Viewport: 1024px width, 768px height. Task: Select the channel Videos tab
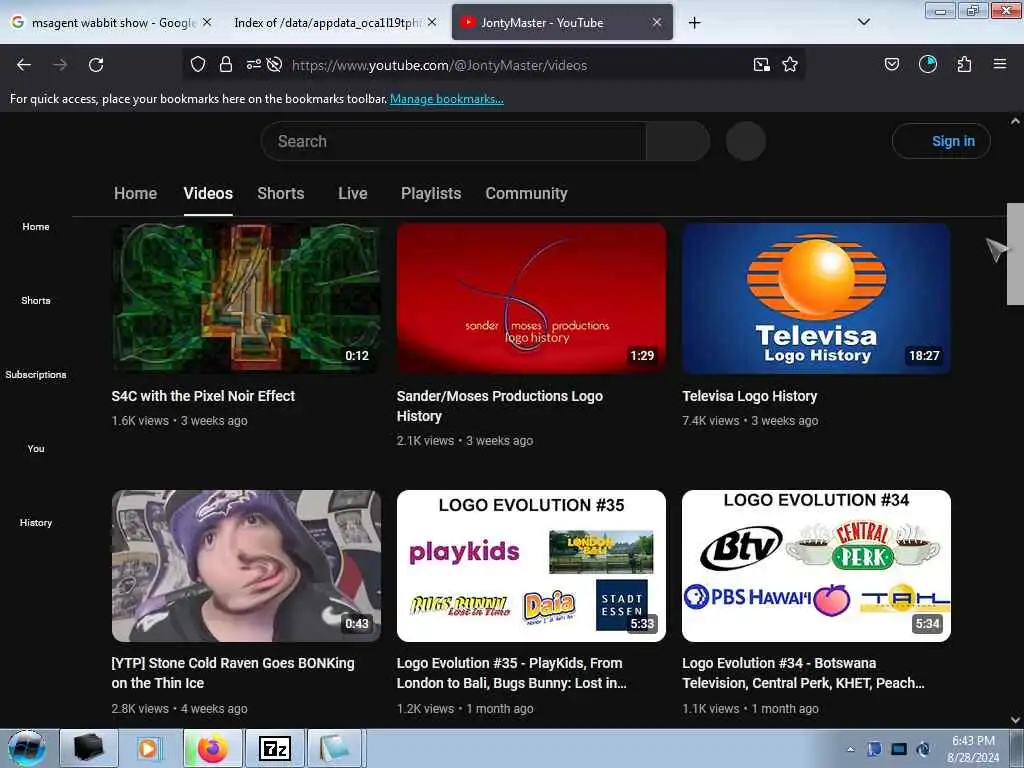pyautogui.click(x=208, y=193)
